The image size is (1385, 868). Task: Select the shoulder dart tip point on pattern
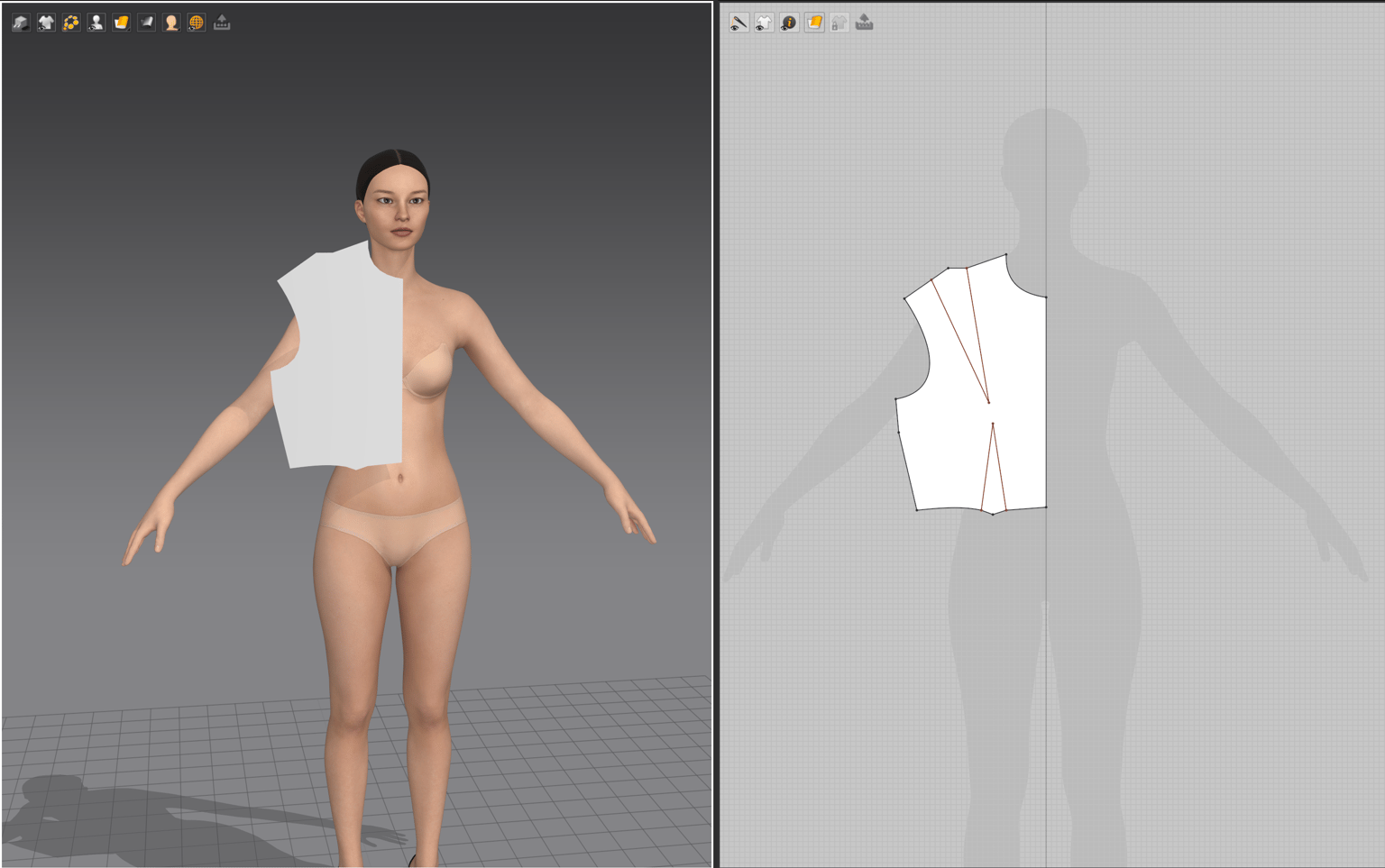pyautogui.click(x=988, y=402)
